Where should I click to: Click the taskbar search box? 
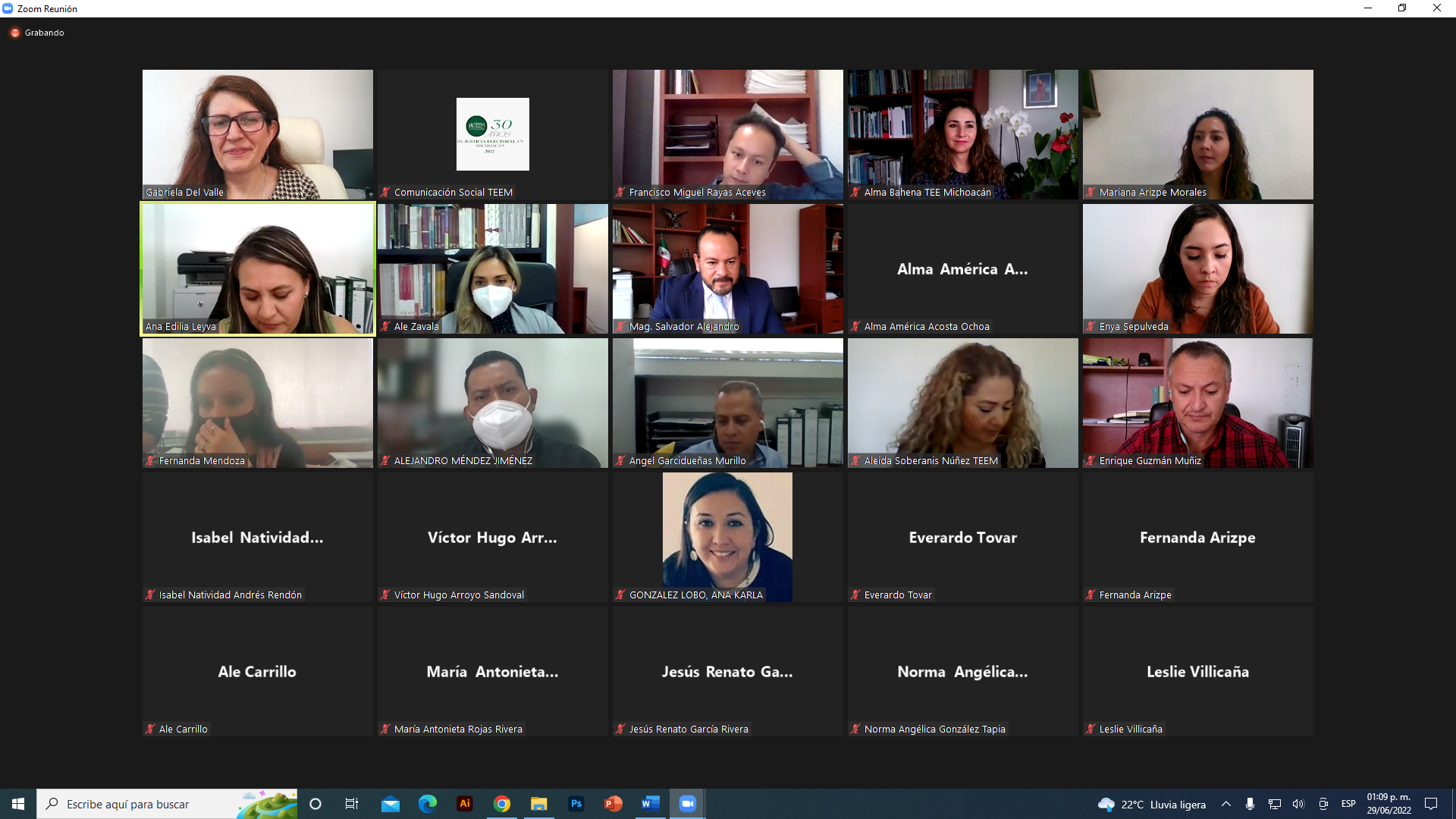pyautogui.click(x=152, y=804)
